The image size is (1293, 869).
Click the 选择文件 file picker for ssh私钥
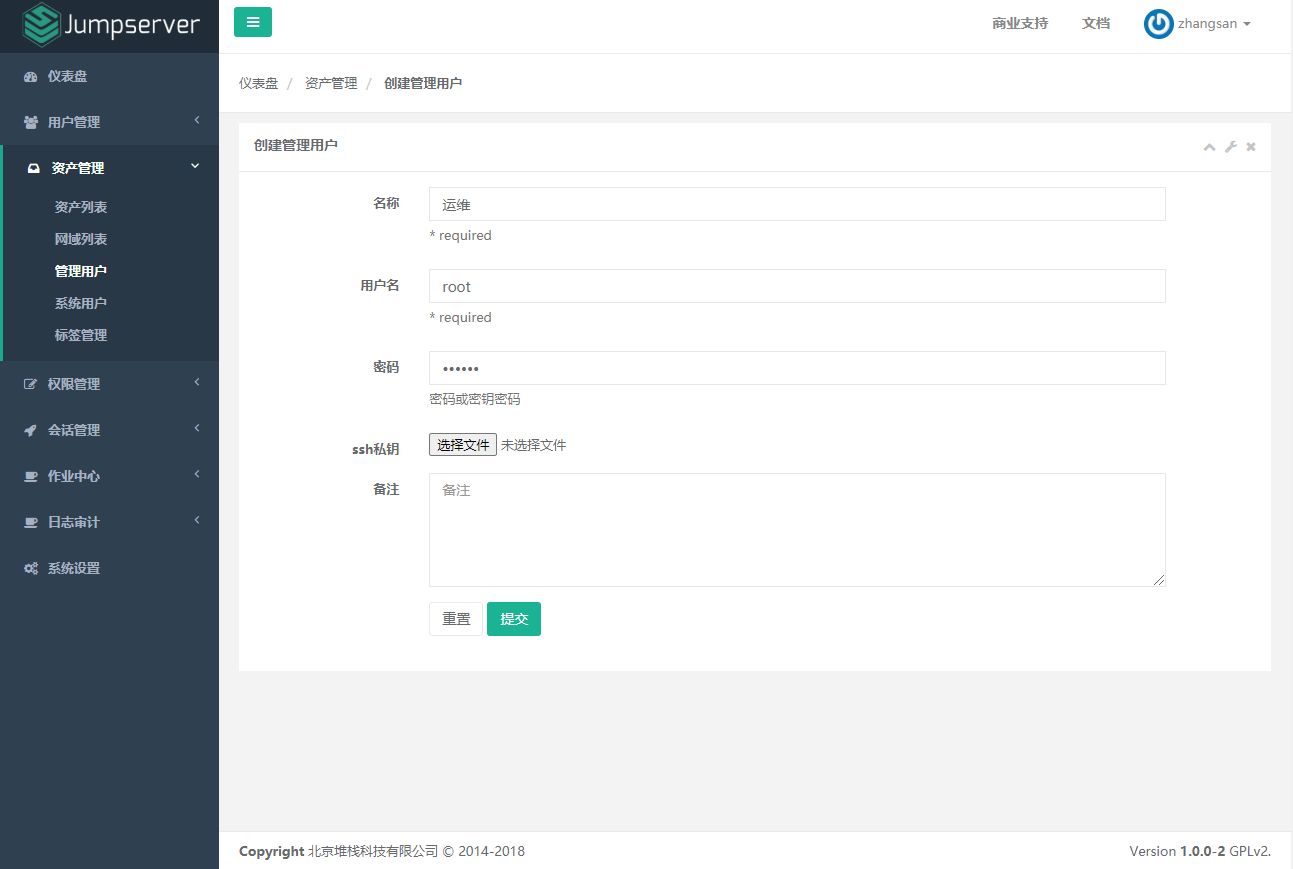coord(462,444)
